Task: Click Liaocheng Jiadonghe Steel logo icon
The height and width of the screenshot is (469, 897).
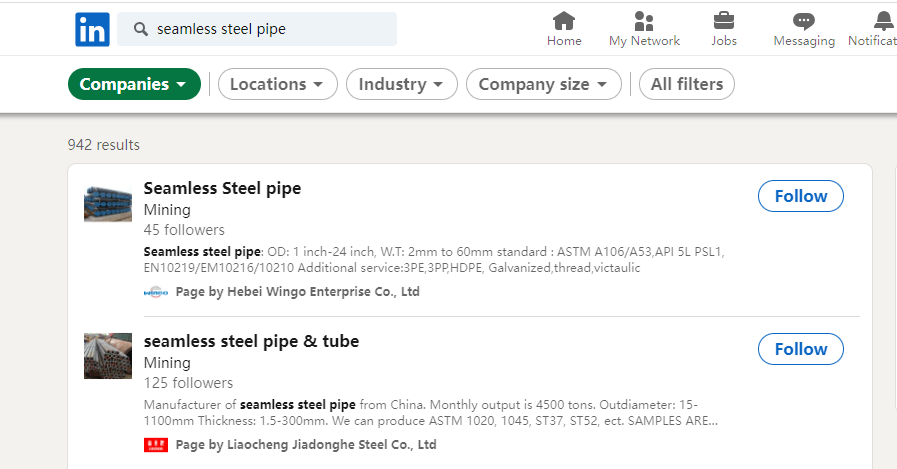Action: (x=156, y=445)
